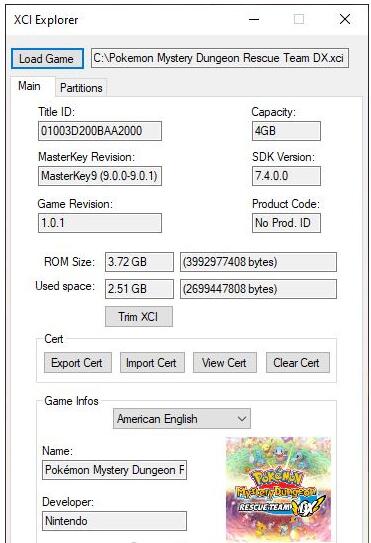Image resolution: width=371 pixels, height=543 pixels.
Task: Click the SDK Version label
Action: point(283,157)
